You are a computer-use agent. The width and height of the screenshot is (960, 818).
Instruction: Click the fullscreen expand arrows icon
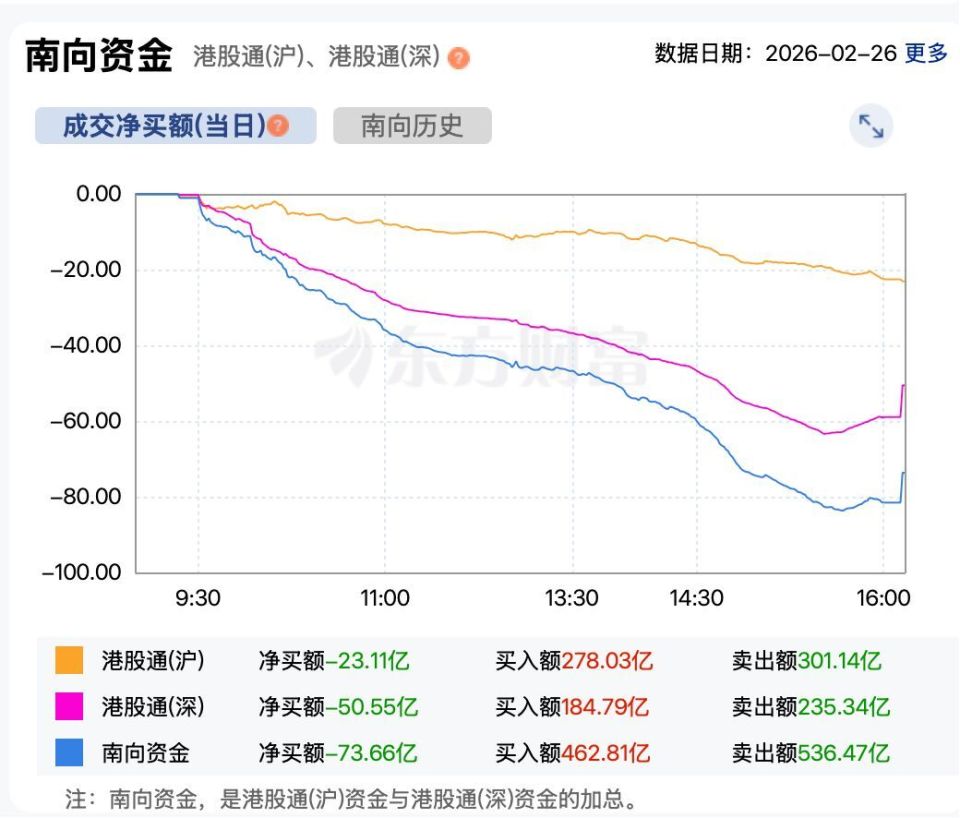(871, 126)
